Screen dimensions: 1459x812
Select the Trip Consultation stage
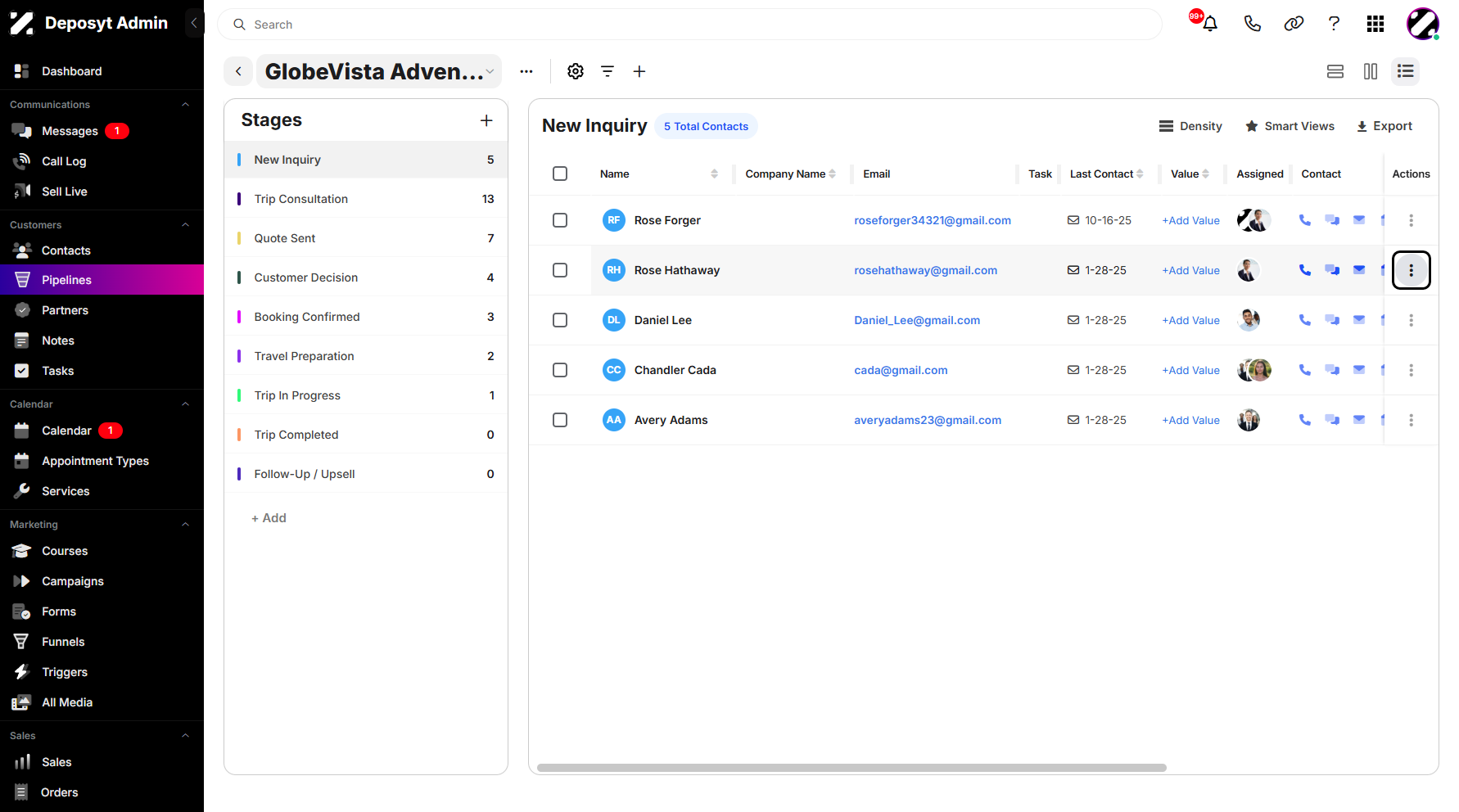click(x=366, y=199)
